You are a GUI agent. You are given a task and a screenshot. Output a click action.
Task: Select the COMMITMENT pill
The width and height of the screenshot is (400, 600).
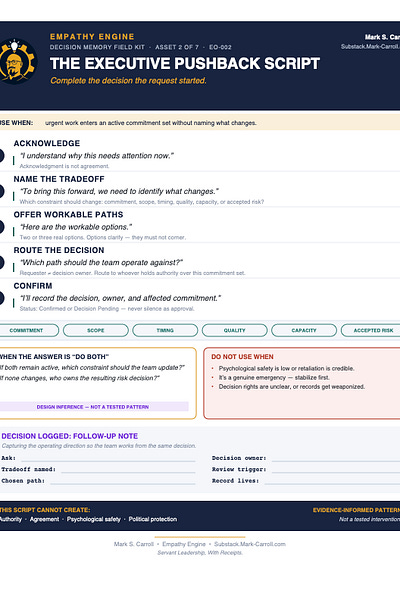coord(28,330)
